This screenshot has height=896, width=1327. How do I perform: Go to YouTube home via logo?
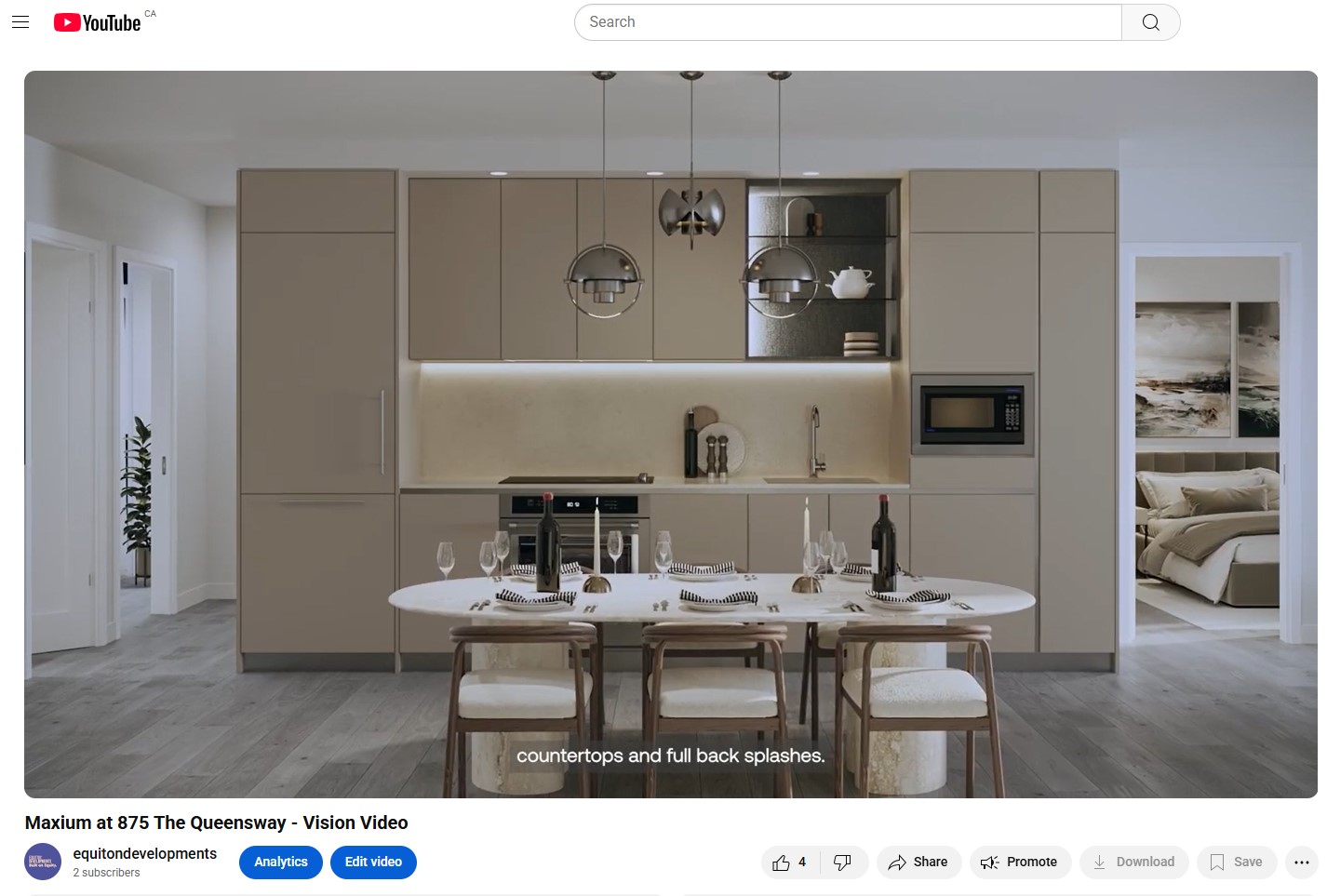tap(97, 22)
